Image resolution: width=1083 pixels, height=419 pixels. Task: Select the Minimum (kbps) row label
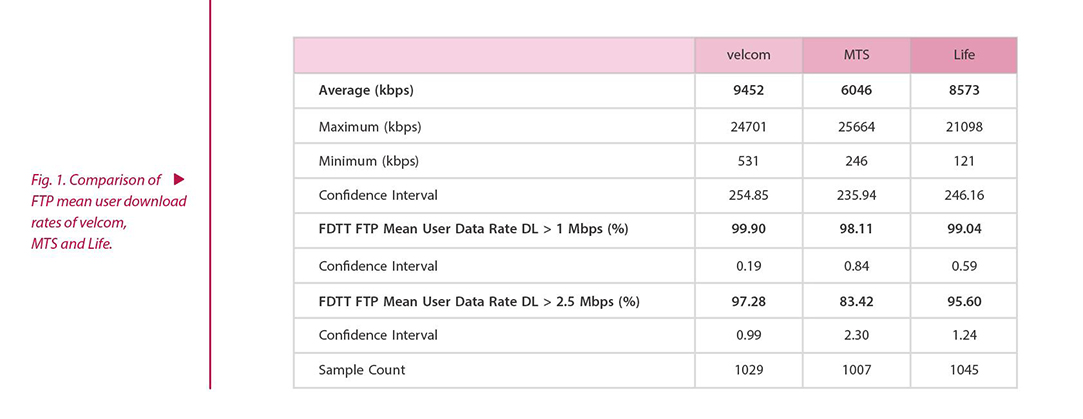pyautogui.click(x=368, y=161)
